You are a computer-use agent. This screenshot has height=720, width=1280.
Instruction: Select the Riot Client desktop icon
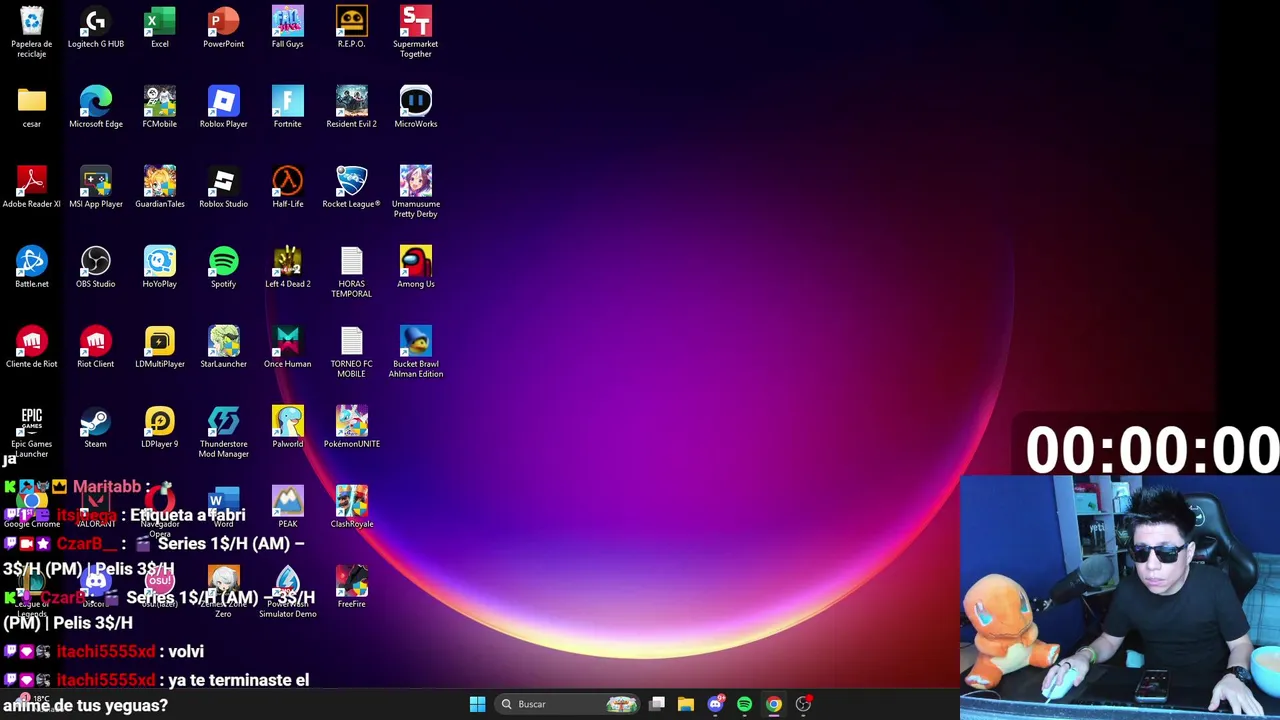pos(96,347)
